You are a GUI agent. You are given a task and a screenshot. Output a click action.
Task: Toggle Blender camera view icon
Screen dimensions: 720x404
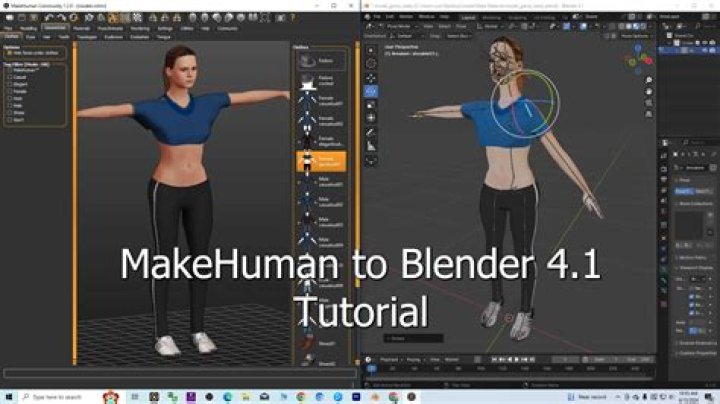(x=649, y=103)
